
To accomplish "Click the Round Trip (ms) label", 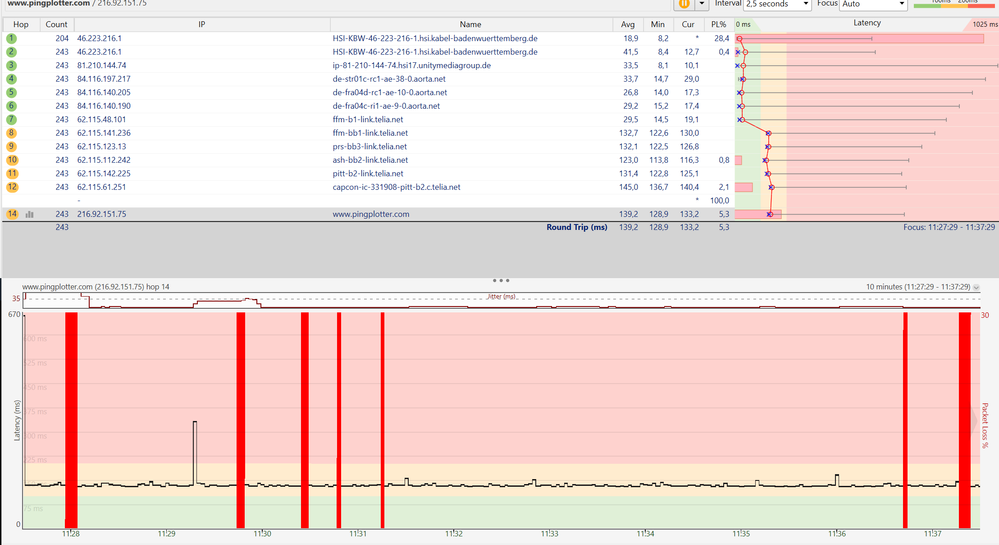I will [577, 227].
